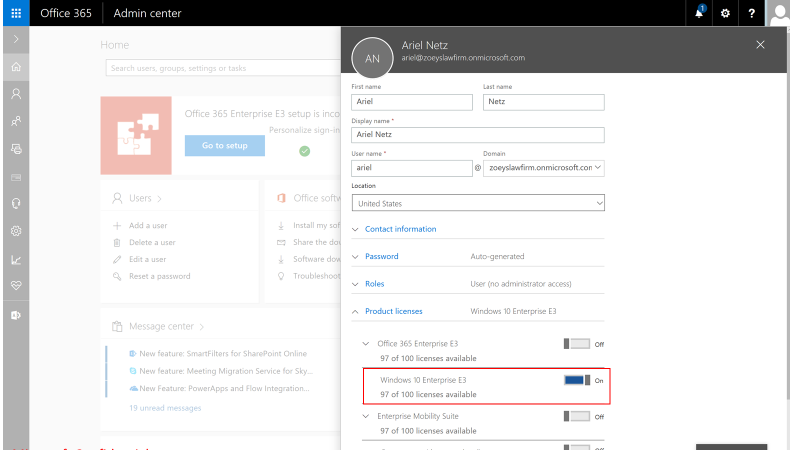Close the Ariel Netz user panel
The width and height of the screenshot is (800, 450).
click(x=760, y=45)
